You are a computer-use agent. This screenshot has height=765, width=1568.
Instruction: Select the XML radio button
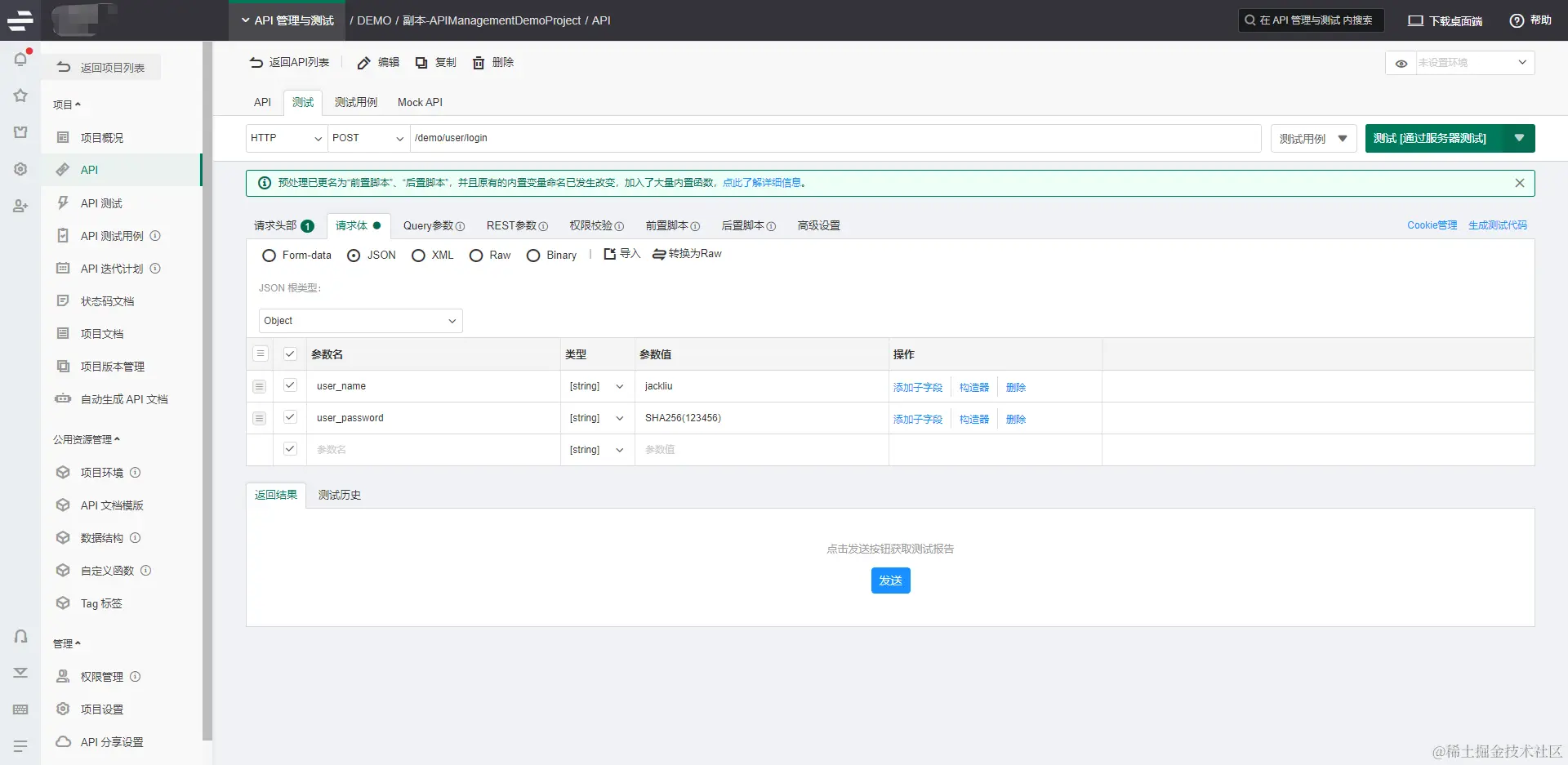click(418, 256)
